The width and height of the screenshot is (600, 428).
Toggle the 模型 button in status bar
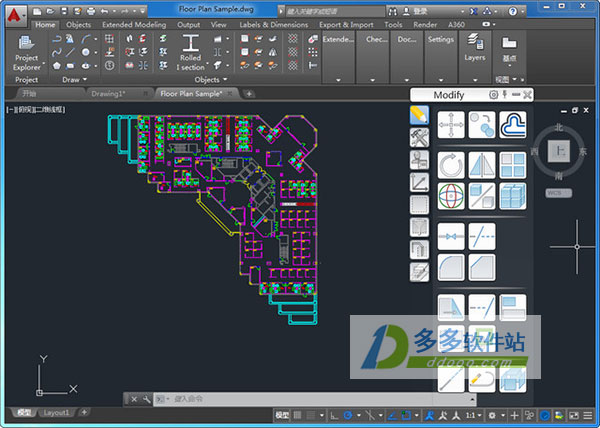pyautogui.click(x=282, y=415)
